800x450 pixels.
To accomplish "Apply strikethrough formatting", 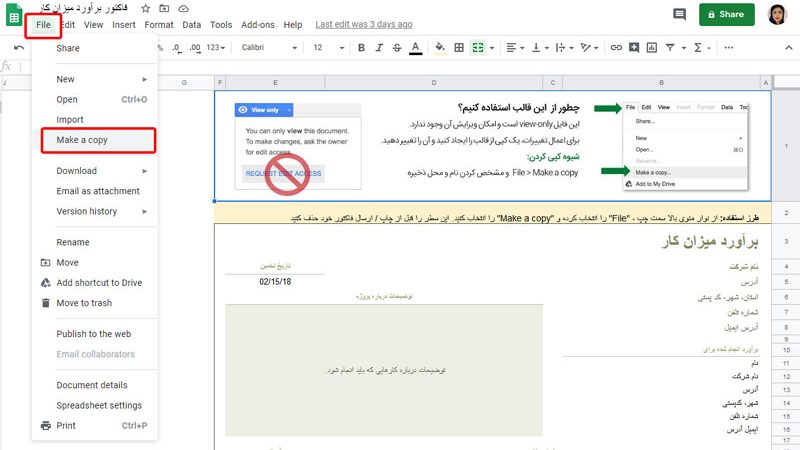I will (398, 47).
